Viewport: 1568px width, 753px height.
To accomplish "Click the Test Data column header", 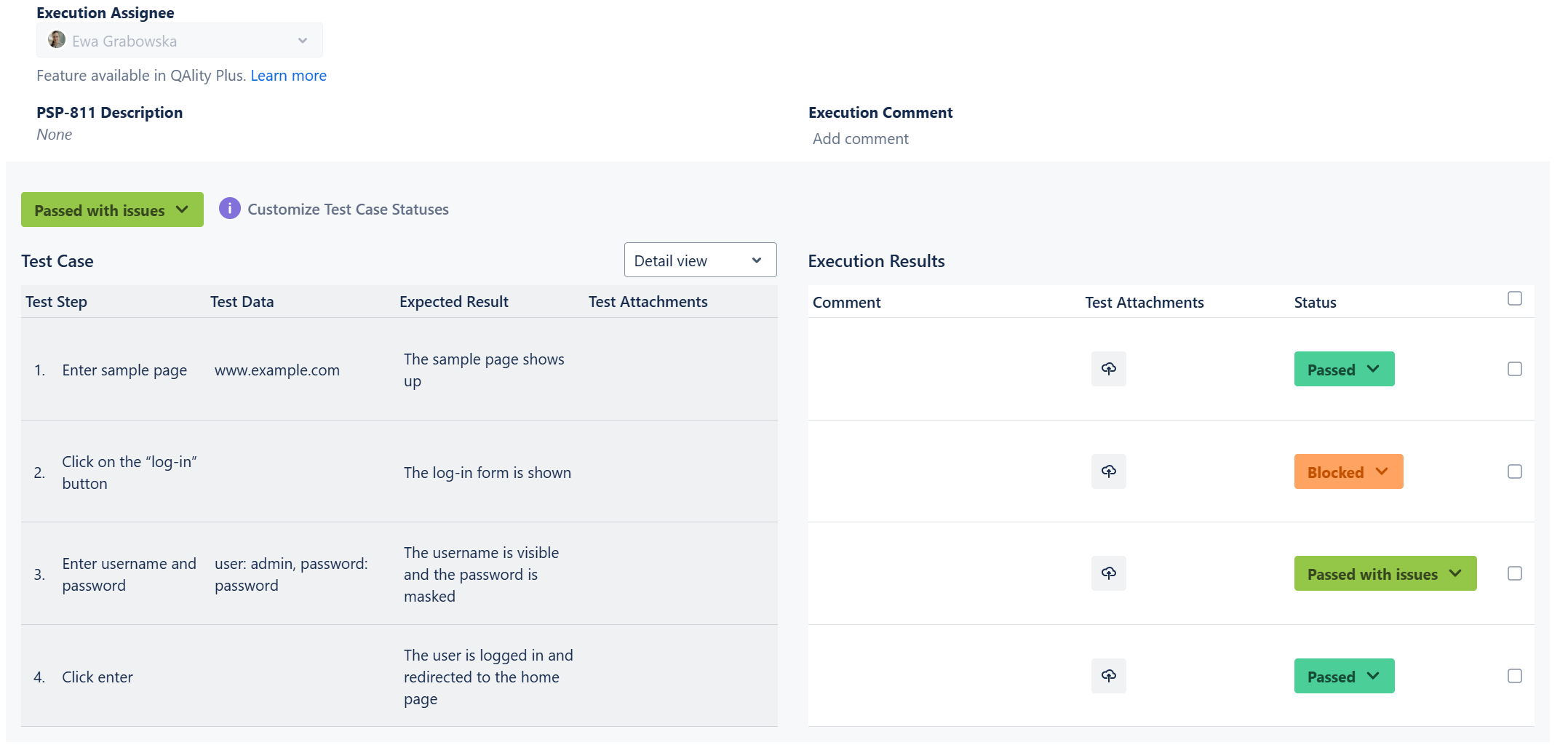I will tap(242, 302).
